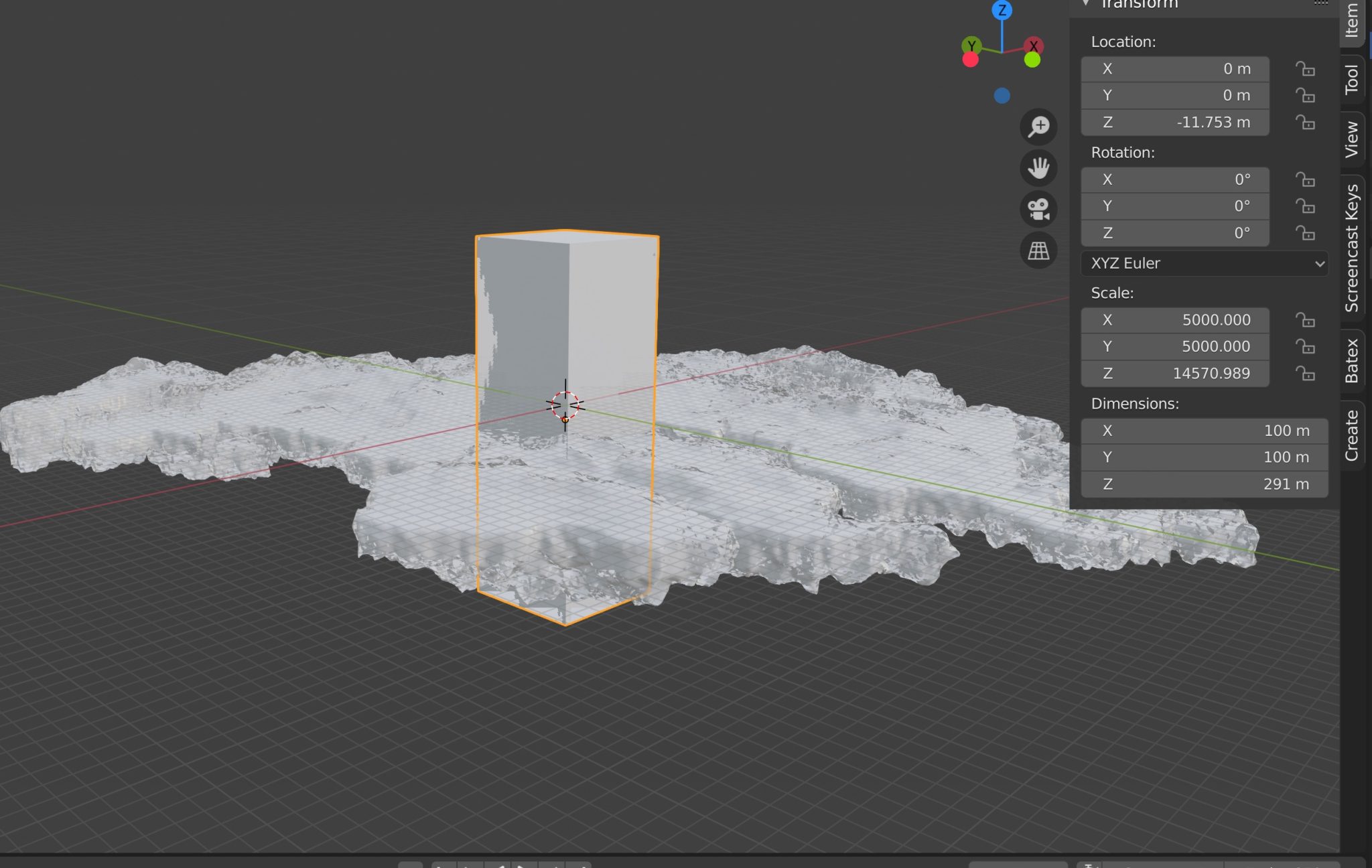Viewport: 1372px width, 868px height.
Task: Click the Zoom magnifier icon in the viewport
Action: coord(1038,127)
